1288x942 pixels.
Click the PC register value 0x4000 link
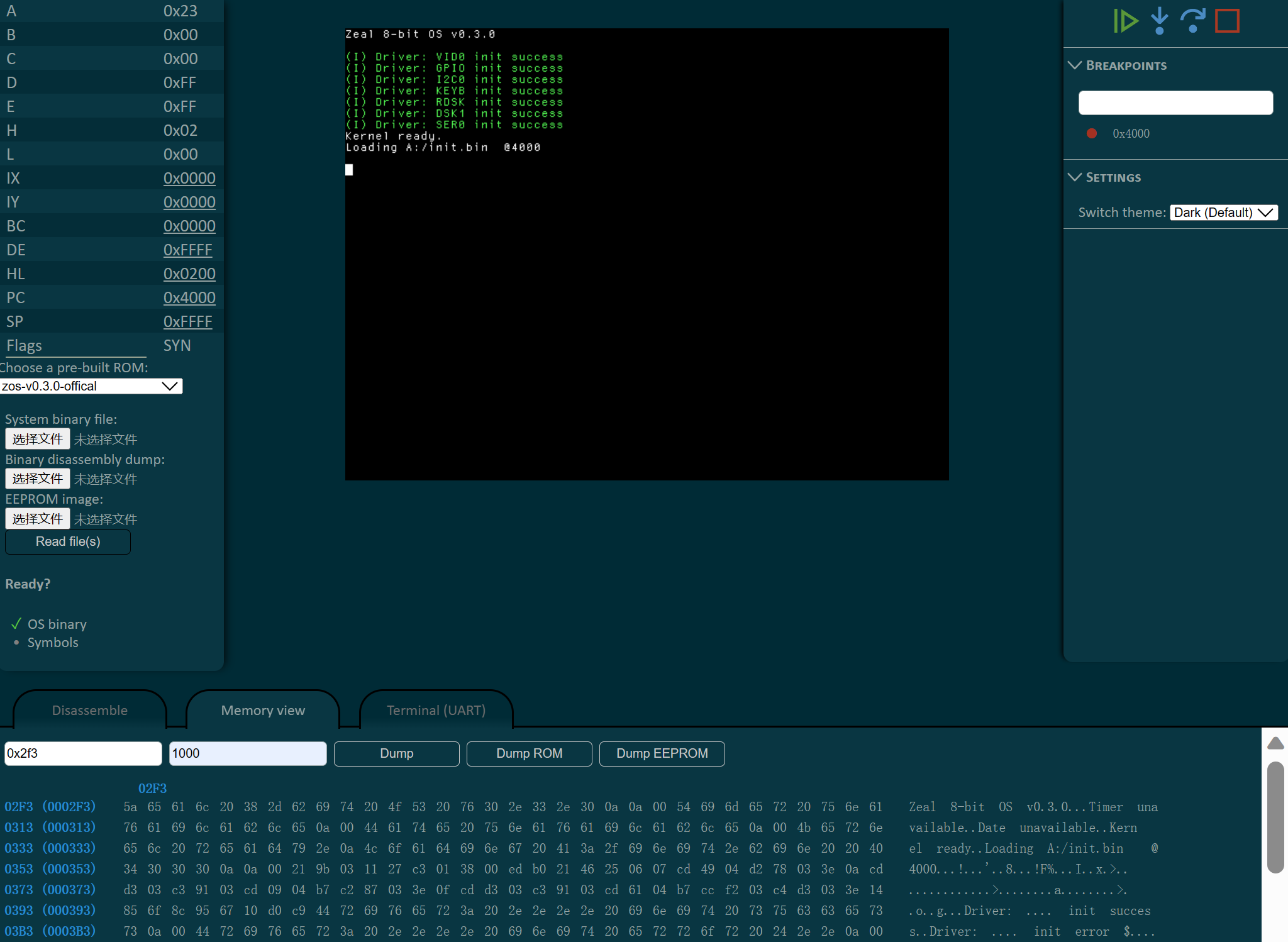pos(189,298)
